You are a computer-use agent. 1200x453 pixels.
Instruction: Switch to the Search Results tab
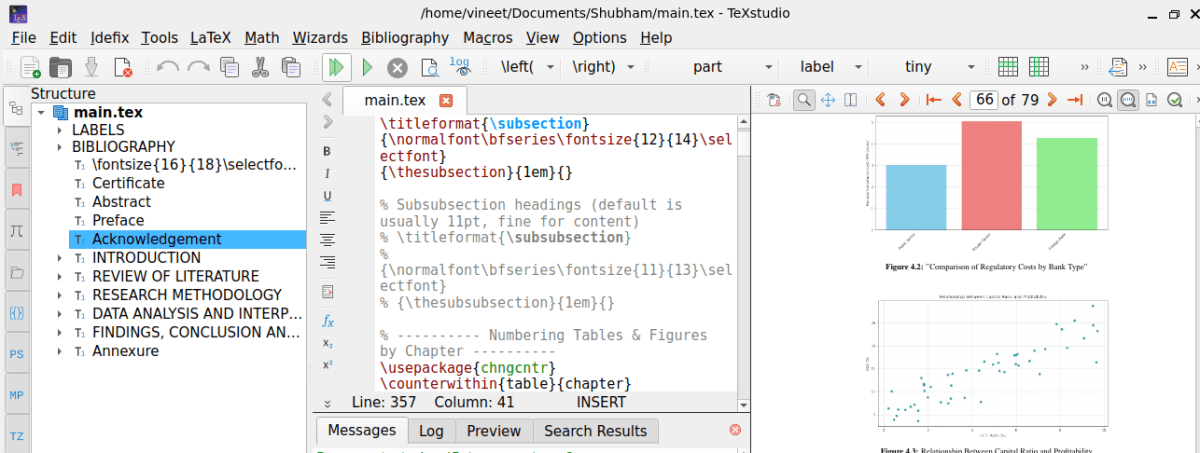(595, 431)
